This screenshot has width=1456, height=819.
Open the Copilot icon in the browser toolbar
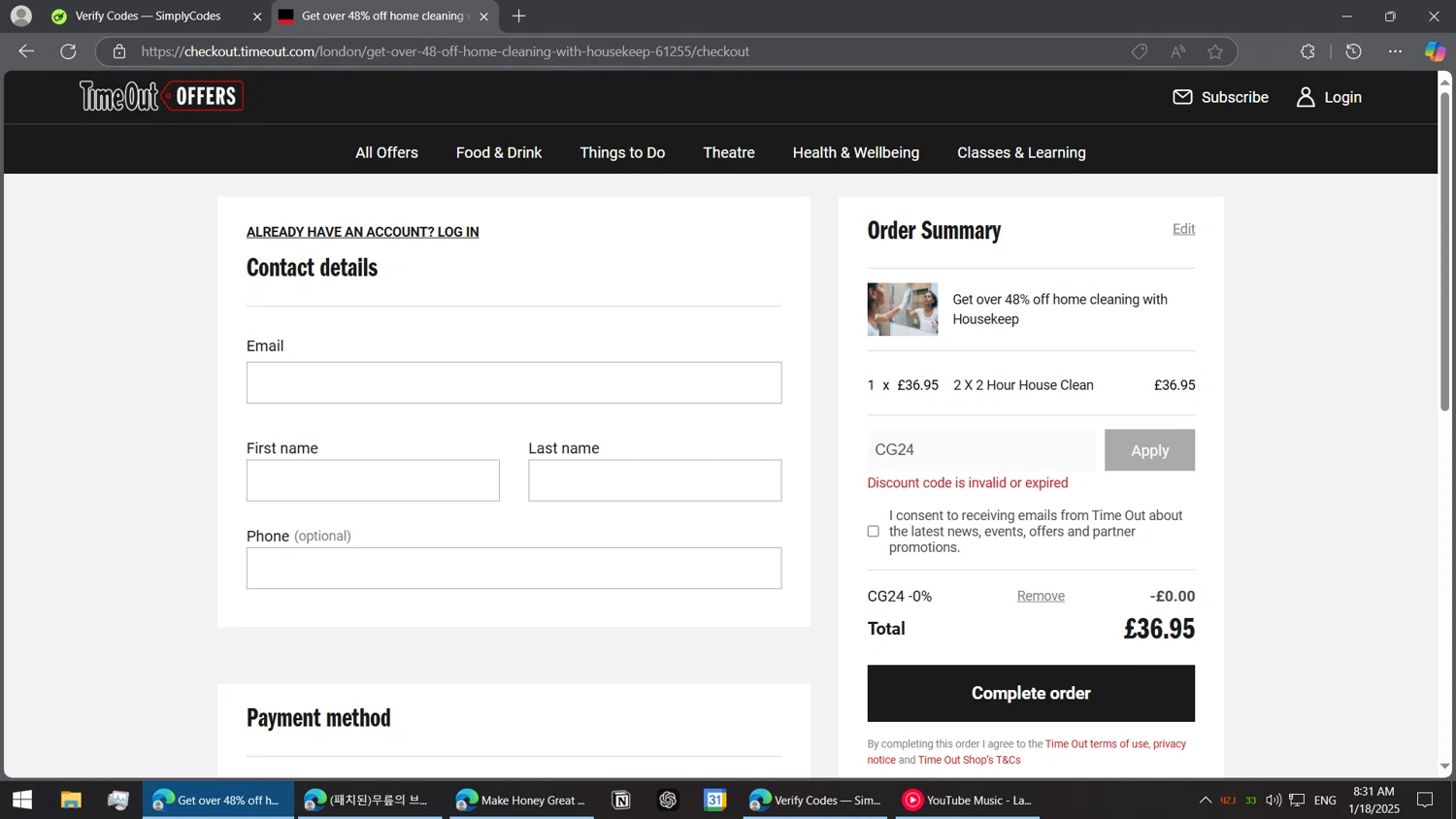point(1435,51)
